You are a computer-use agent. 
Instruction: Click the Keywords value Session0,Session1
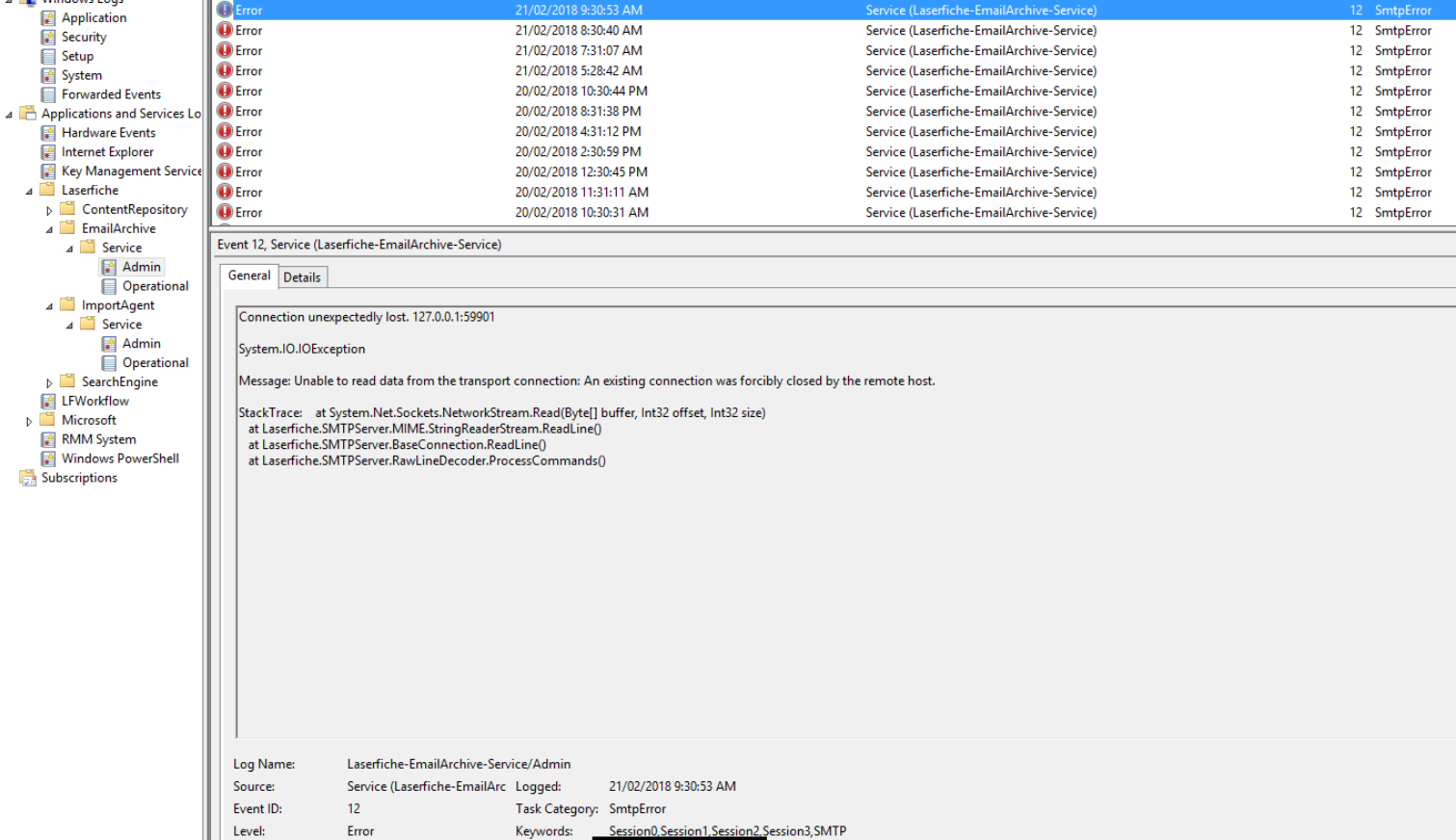tap(728, 830)
